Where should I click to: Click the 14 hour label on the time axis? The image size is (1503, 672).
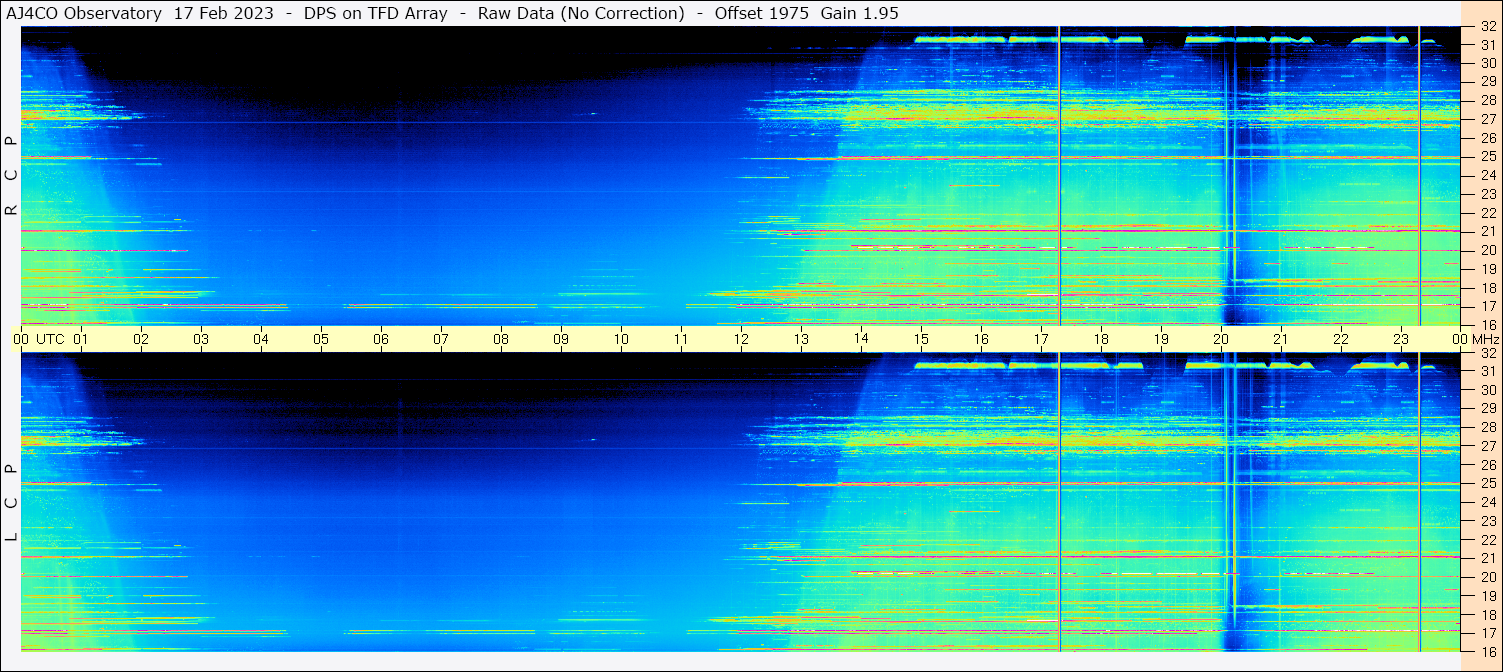(861, 339)
